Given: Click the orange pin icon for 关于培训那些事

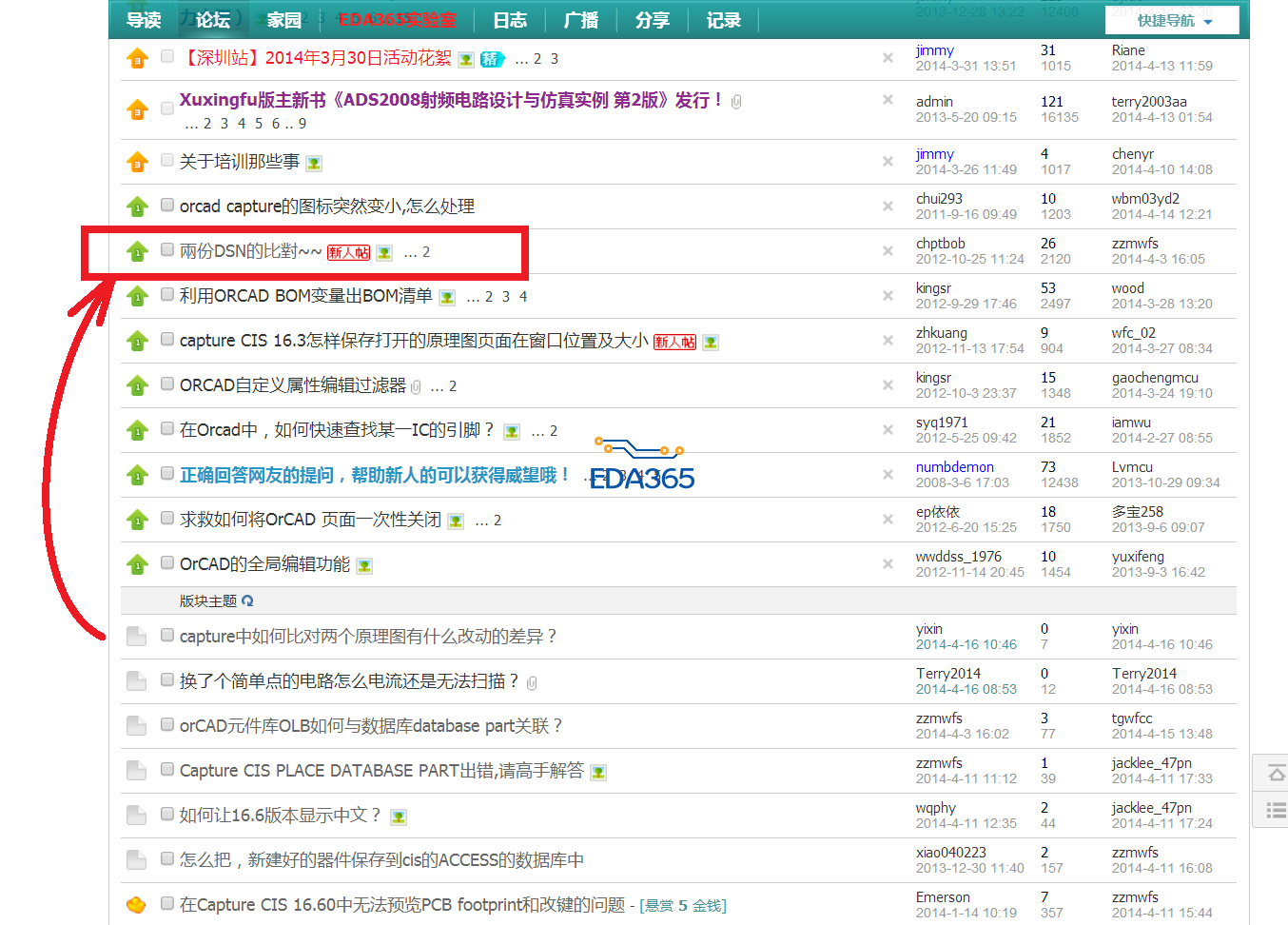Looking at the screenshot, I should tap(137, 163).
